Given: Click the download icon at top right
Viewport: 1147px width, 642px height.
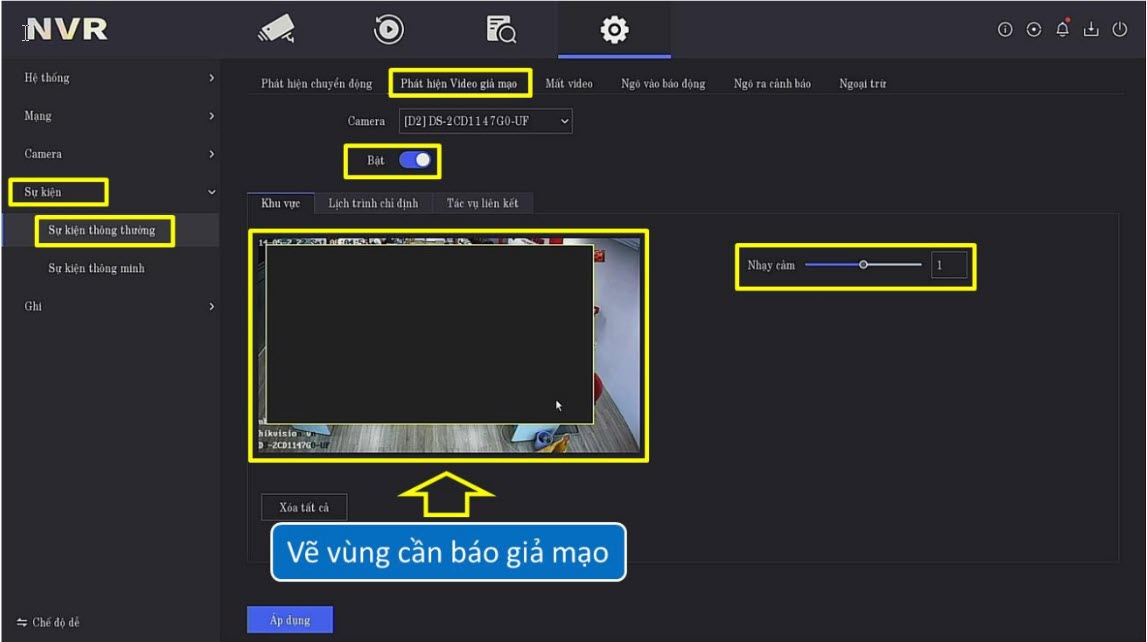Looking at the screenshot, I should point(1091,30).
